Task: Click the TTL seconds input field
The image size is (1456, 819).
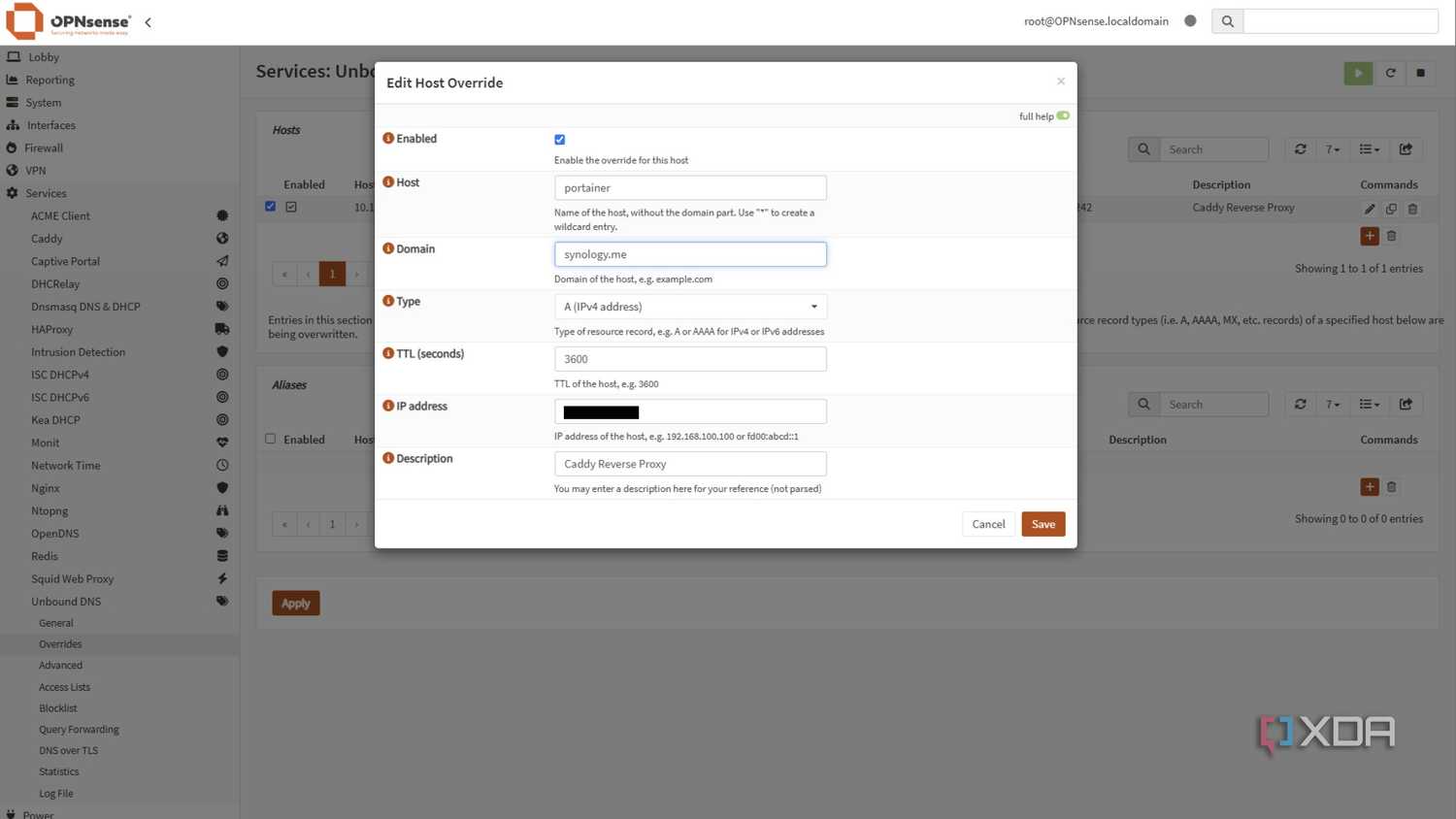Action: (x=690, y=359)
